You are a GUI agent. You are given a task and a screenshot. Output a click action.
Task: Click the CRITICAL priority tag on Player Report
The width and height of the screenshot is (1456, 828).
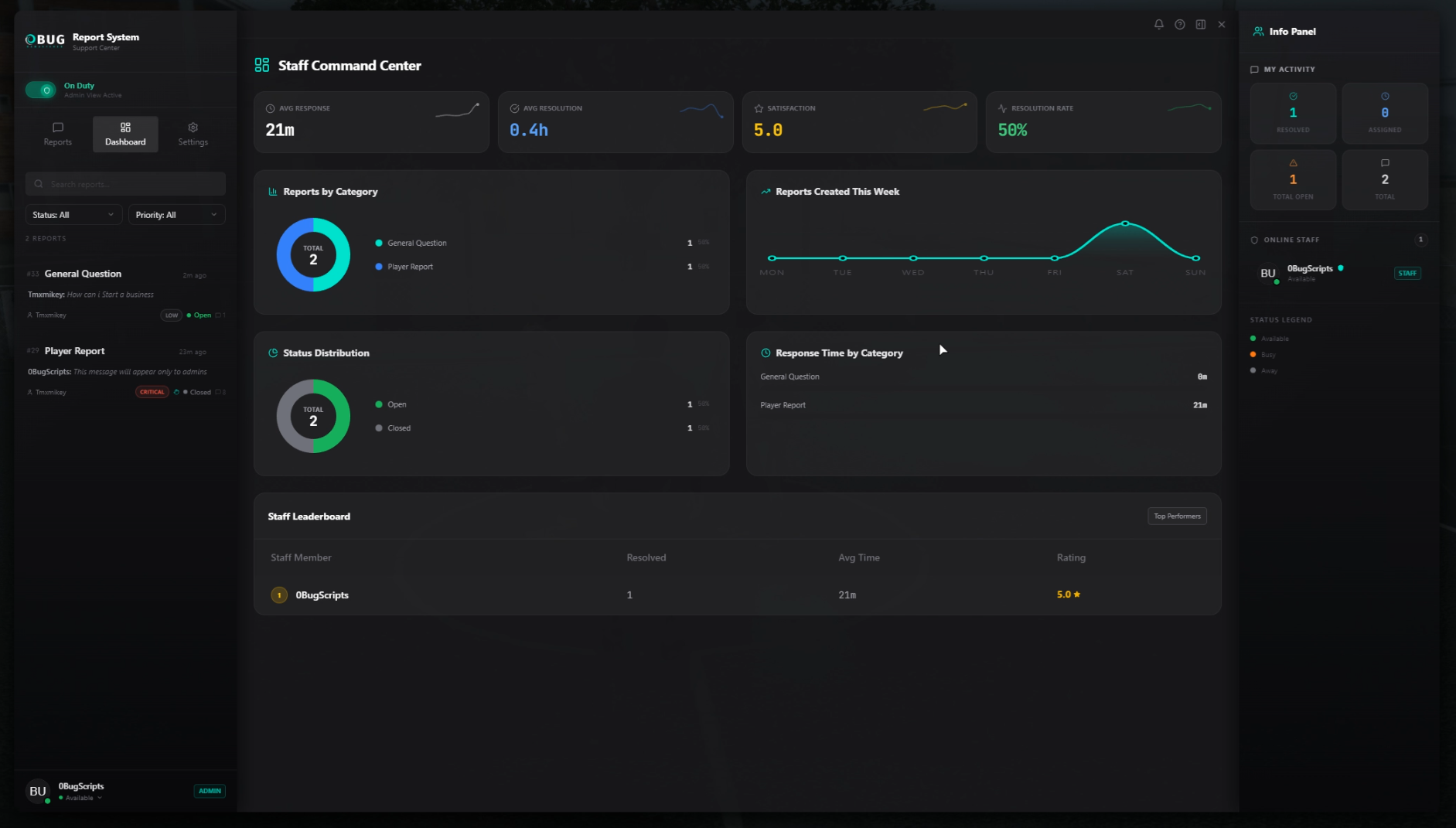[x=152, y=392]
